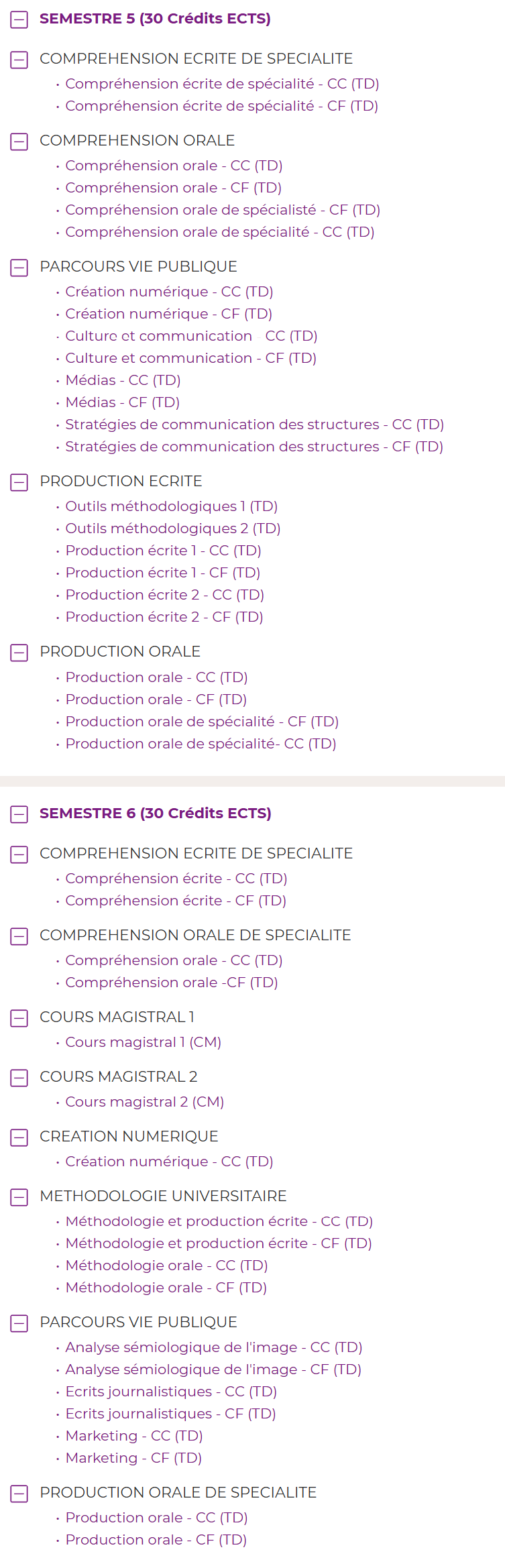Collapse the SEMESTRE 6 section minus icon
Viewport: 505px width, 1568px height.
point(19,814)
